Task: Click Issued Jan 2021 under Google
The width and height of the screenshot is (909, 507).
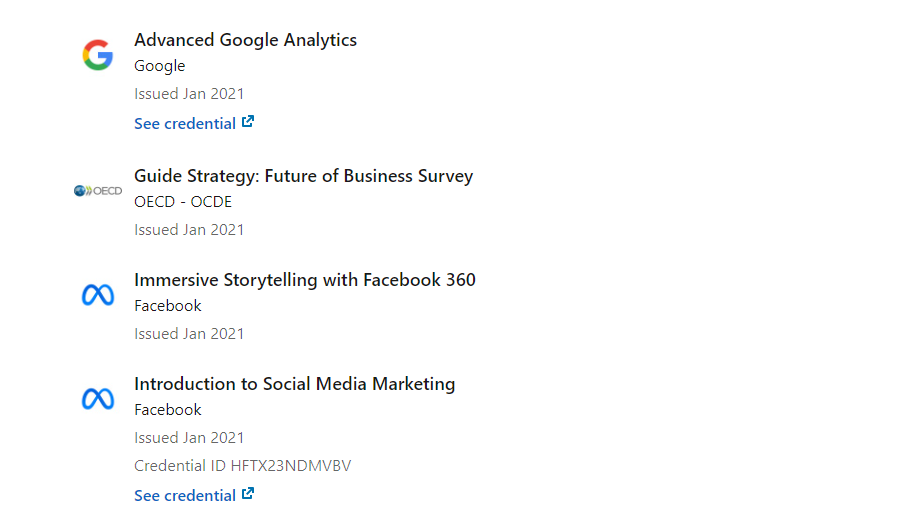Action: (x=189, y=94)
